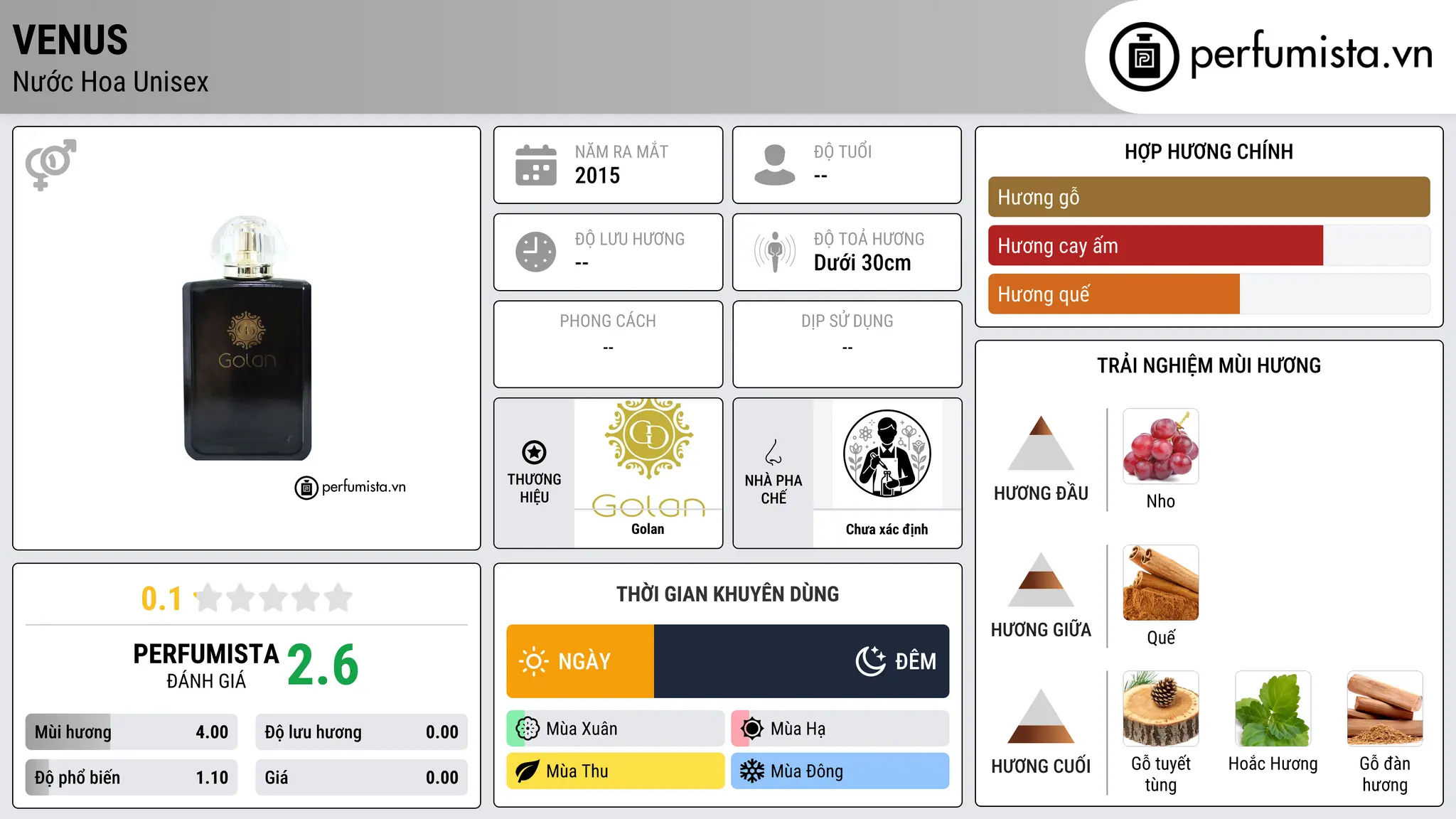This screenshot has width=1456, height=819.
Task: Click the VENUS perfume title
Action: (70, 40)
